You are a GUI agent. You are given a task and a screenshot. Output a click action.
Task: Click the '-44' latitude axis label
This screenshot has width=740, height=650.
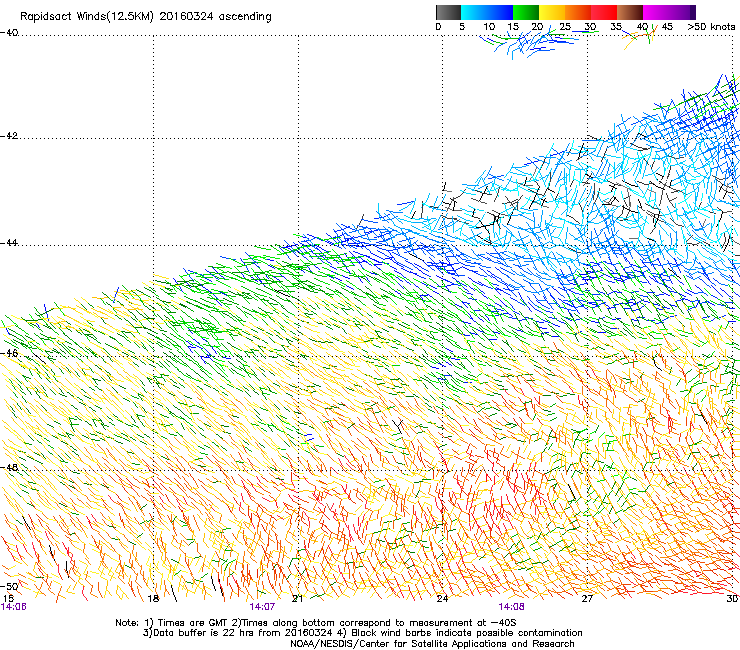coord(9,243)
